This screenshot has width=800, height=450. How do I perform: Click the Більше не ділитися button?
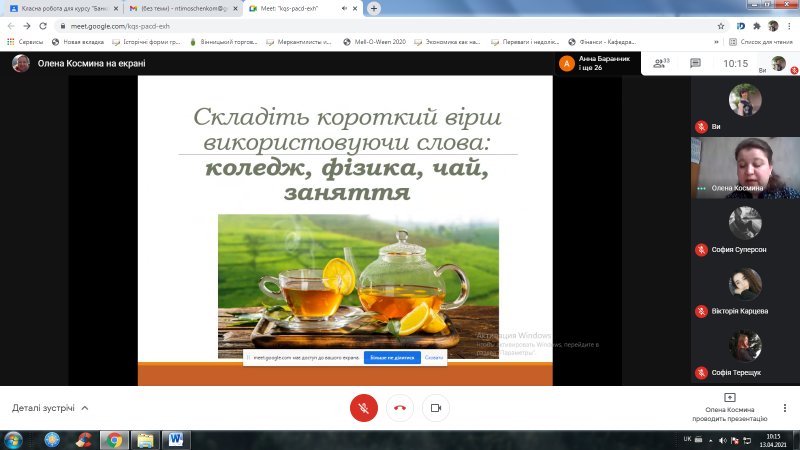(392, 358)
